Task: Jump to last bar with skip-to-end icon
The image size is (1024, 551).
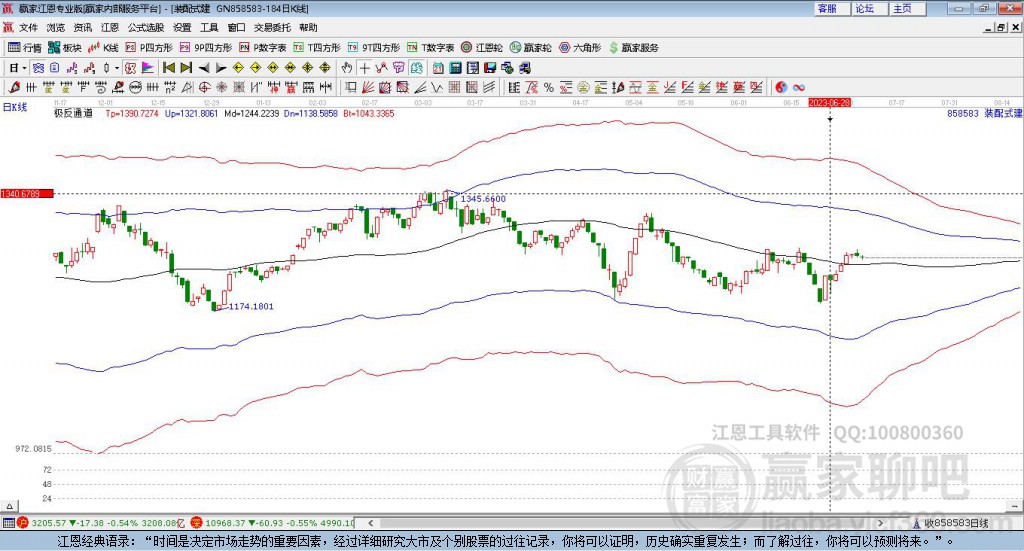Action: pyautogui.click(x=186, y=68)
